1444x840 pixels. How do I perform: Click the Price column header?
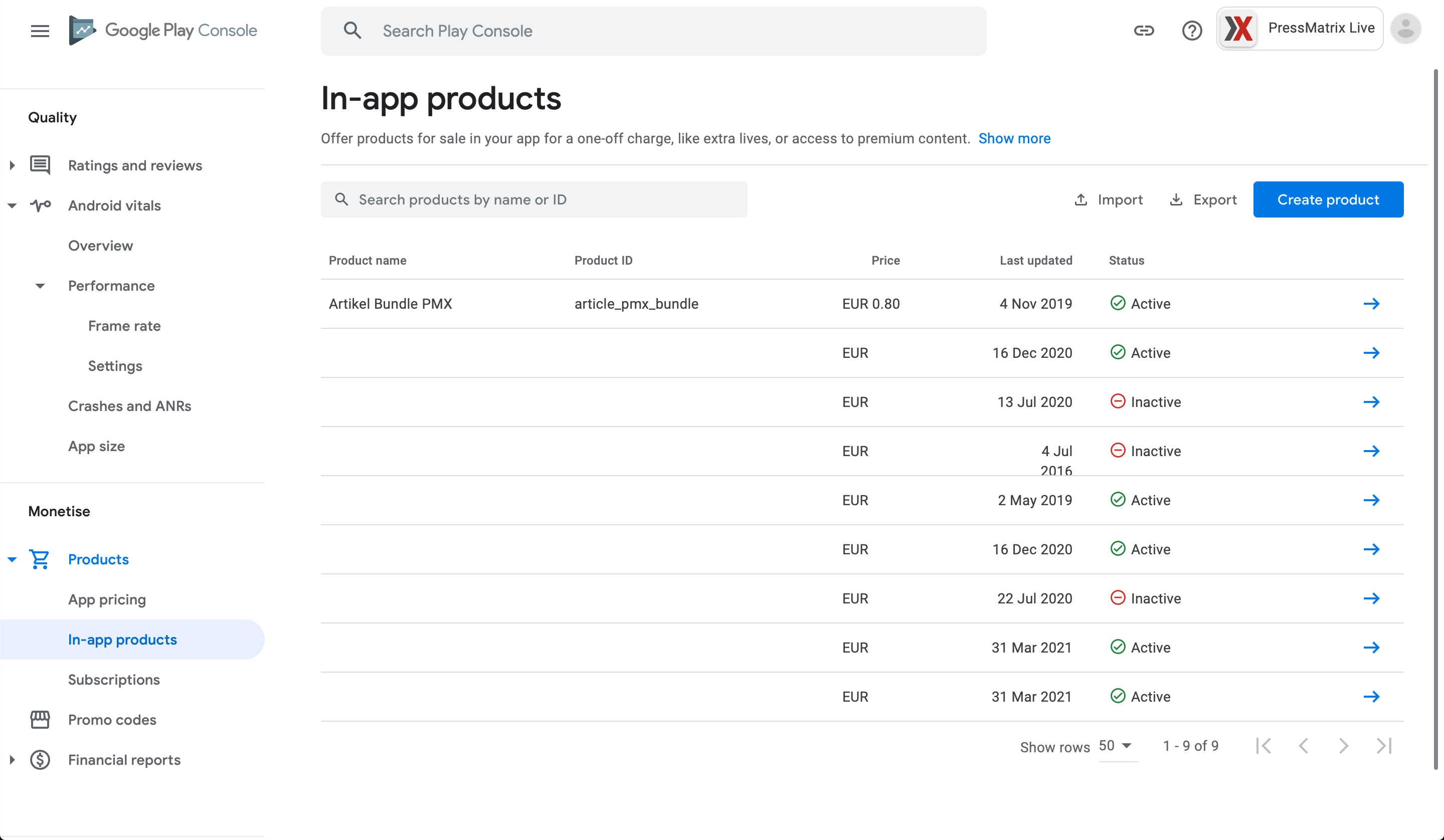point(885,260)
